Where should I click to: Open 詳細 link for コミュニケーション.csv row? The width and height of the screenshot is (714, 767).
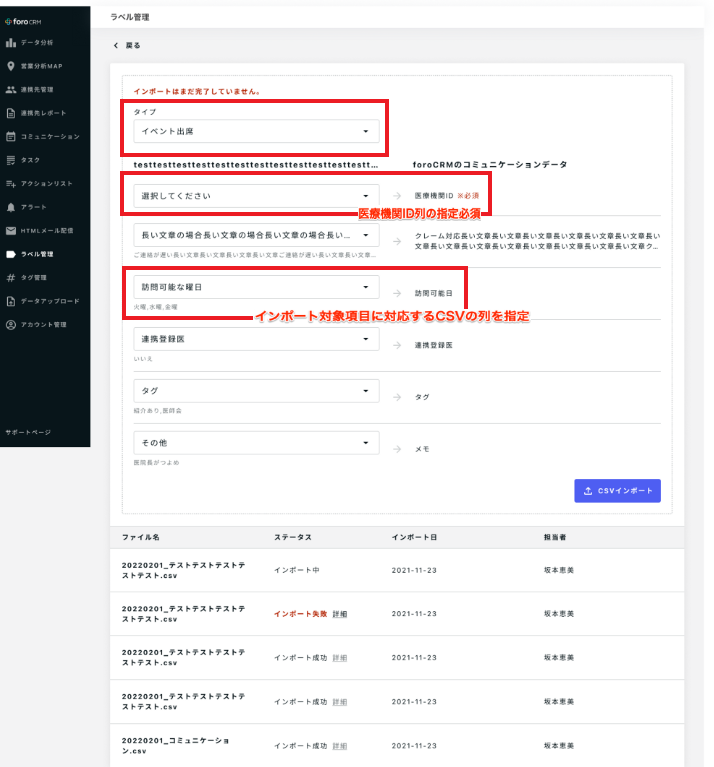point(339,746)
